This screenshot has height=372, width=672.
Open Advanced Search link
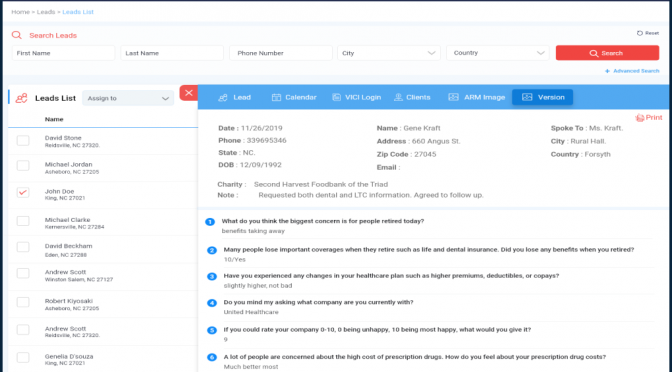click(632, 71)
